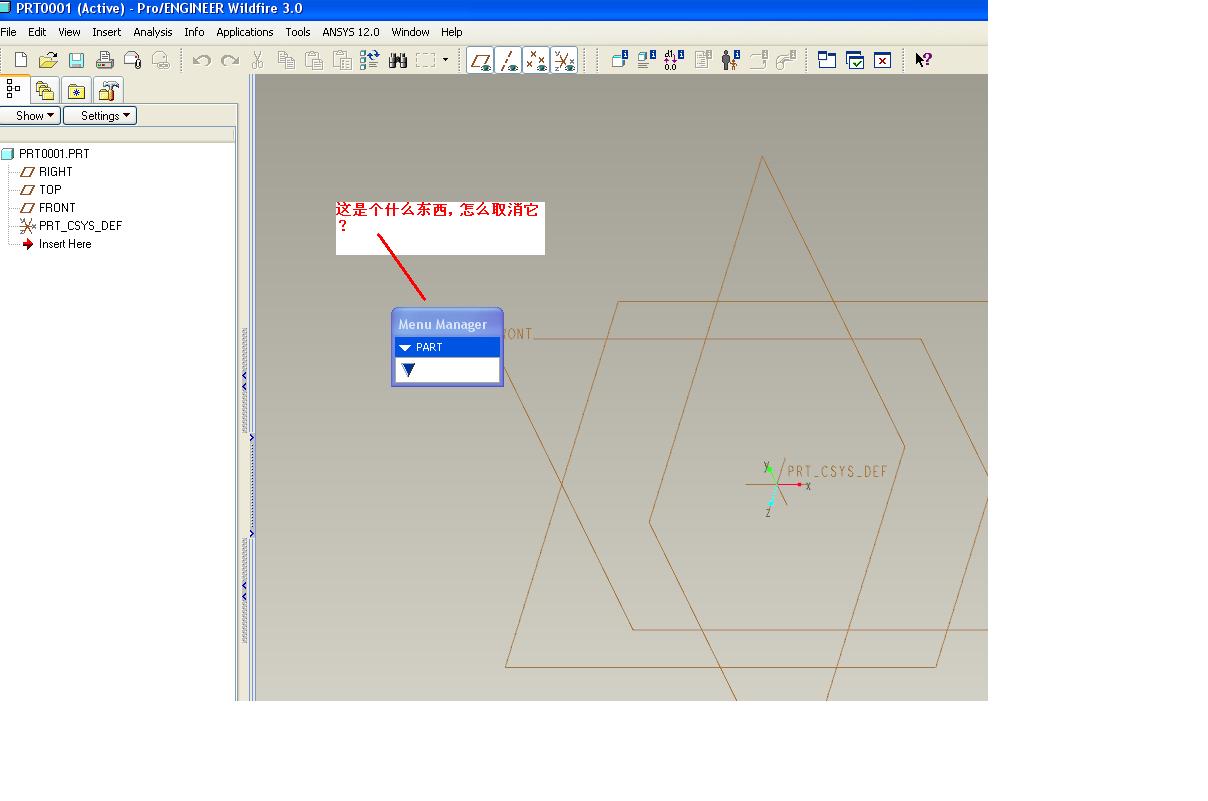Viewport: 1208px width, 801px height.
Task: Click the Undo arrow icon
Action: coord(201,60)
